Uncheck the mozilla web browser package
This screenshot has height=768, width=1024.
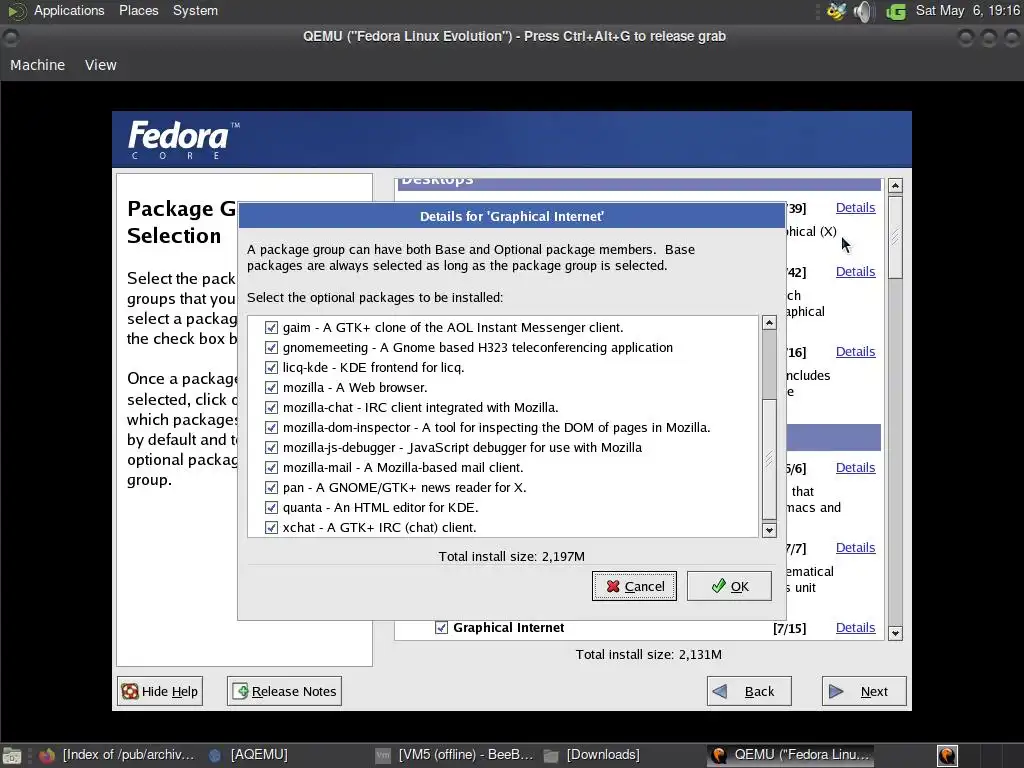pos(272,388)
